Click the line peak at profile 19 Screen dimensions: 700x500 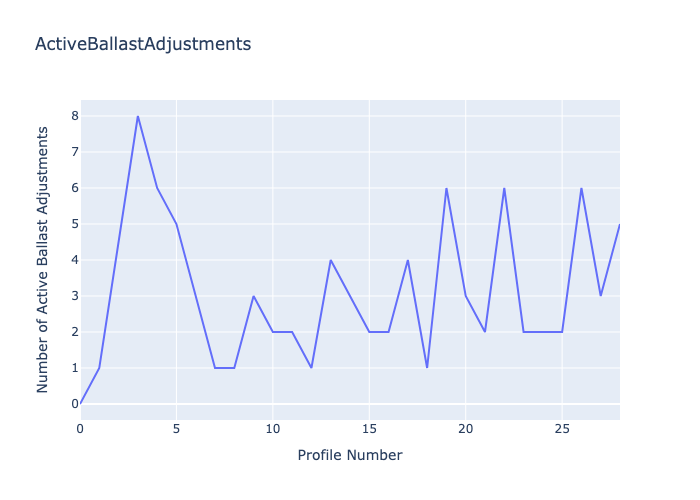coord(446,188)
